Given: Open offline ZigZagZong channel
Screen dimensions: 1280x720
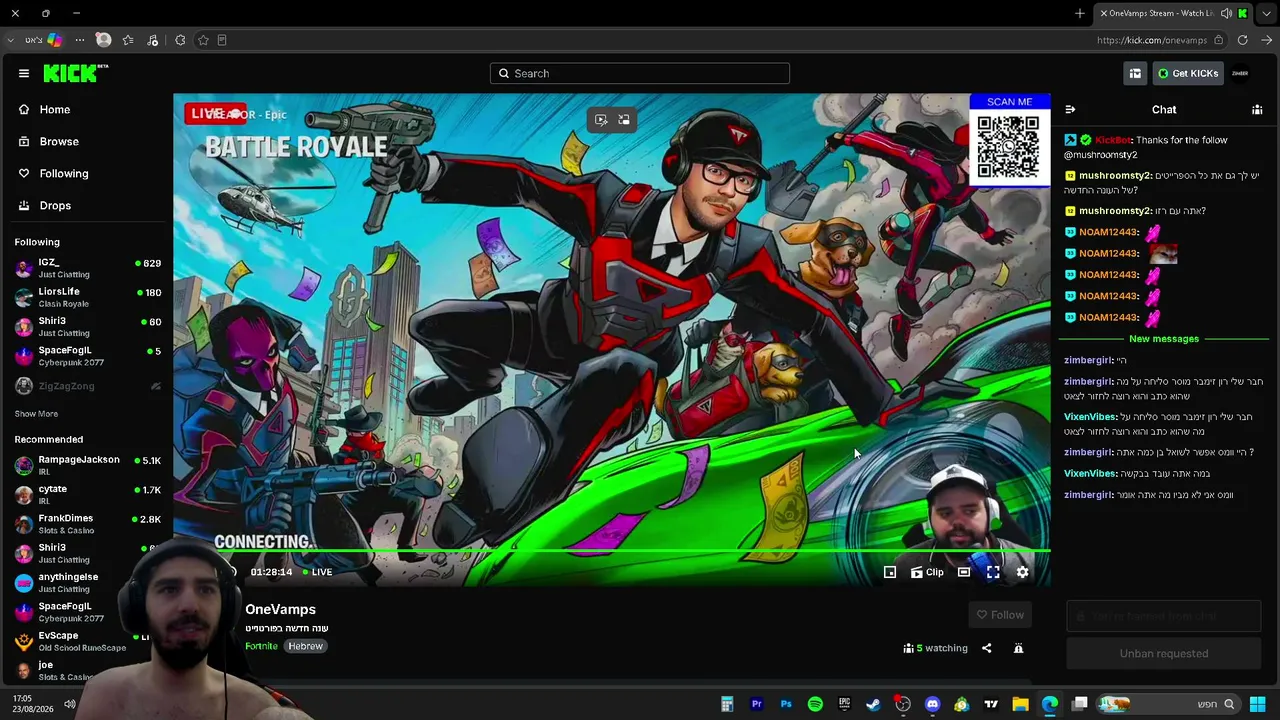Looking at the screenshot, I should pos(88,386).
